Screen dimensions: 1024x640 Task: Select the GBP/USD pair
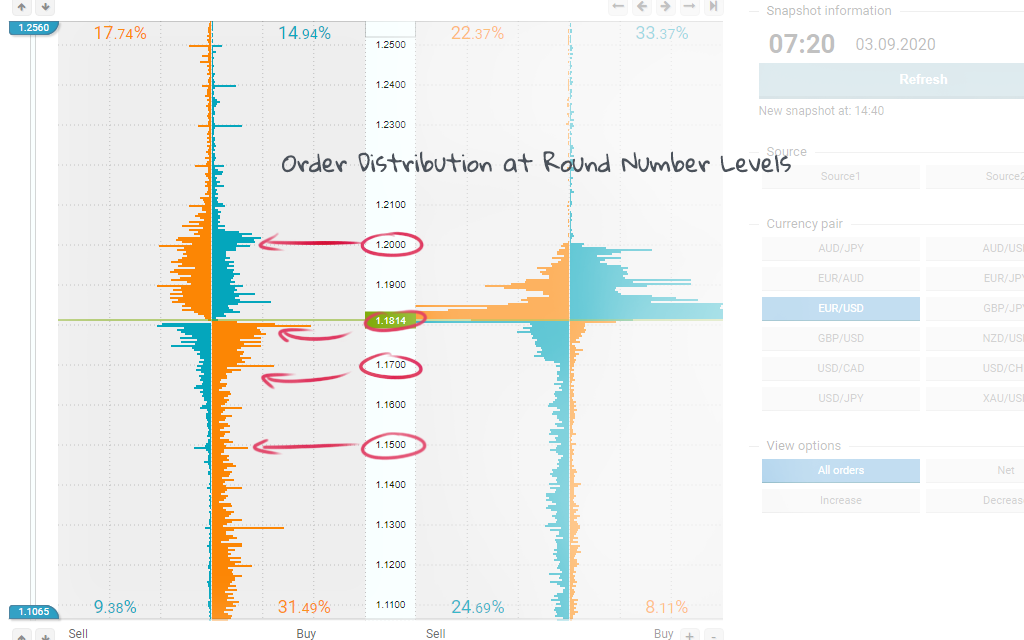click(x=840, y=338)
